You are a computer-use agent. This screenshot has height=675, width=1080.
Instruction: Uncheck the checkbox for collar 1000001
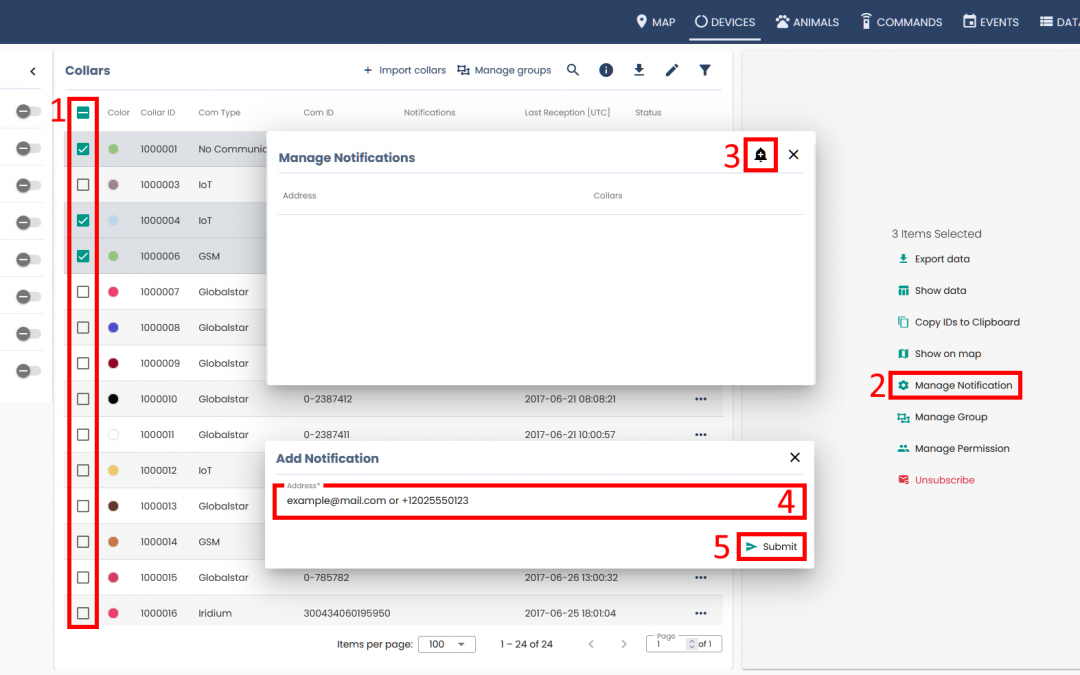pyautogui.click(x=83, y=149)
